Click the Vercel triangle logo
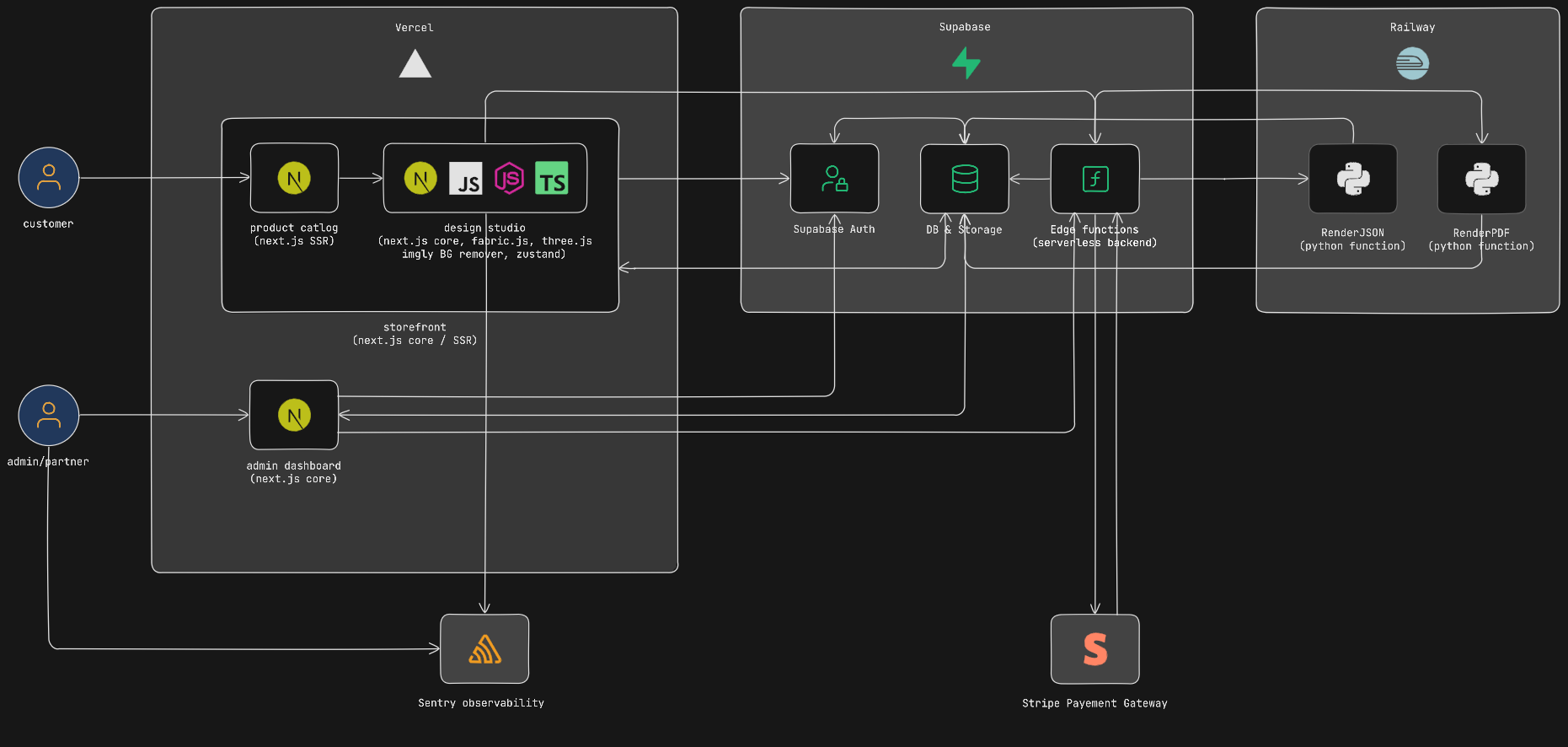This screenshot has height=747, width=1568. 415,64
